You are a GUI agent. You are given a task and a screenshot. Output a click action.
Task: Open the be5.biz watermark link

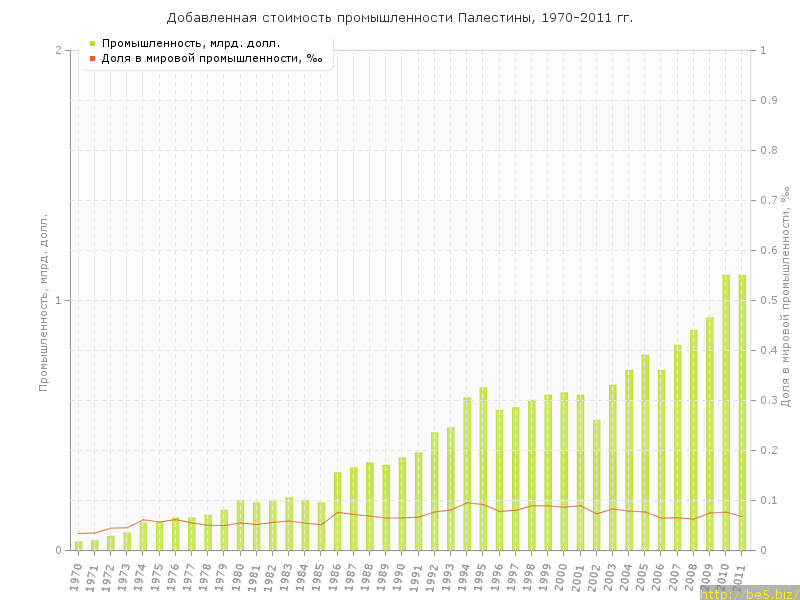pyautogui.click(x=748, y=593)
